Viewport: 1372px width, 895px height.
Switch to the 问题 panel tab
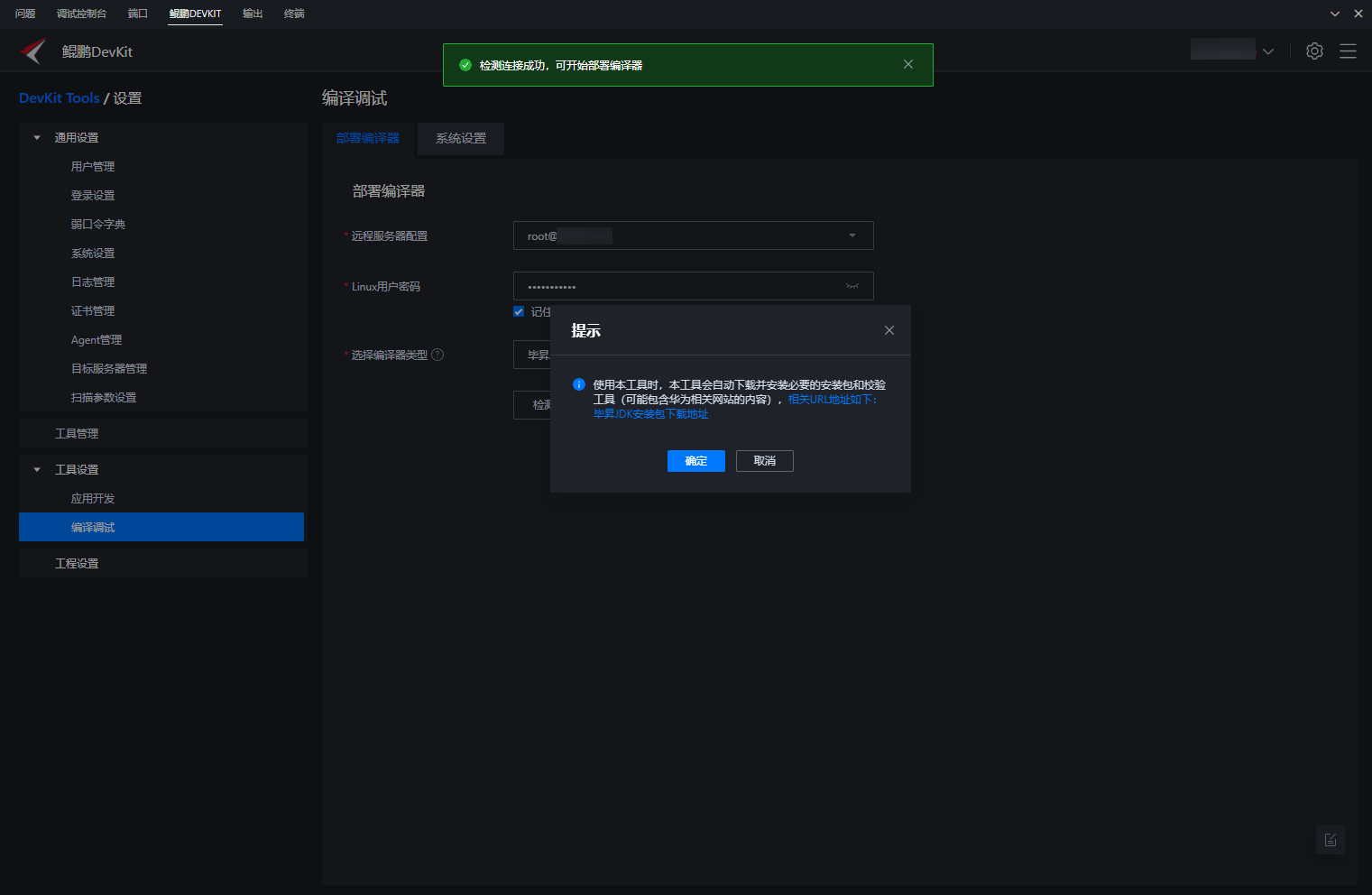(25, 14)
